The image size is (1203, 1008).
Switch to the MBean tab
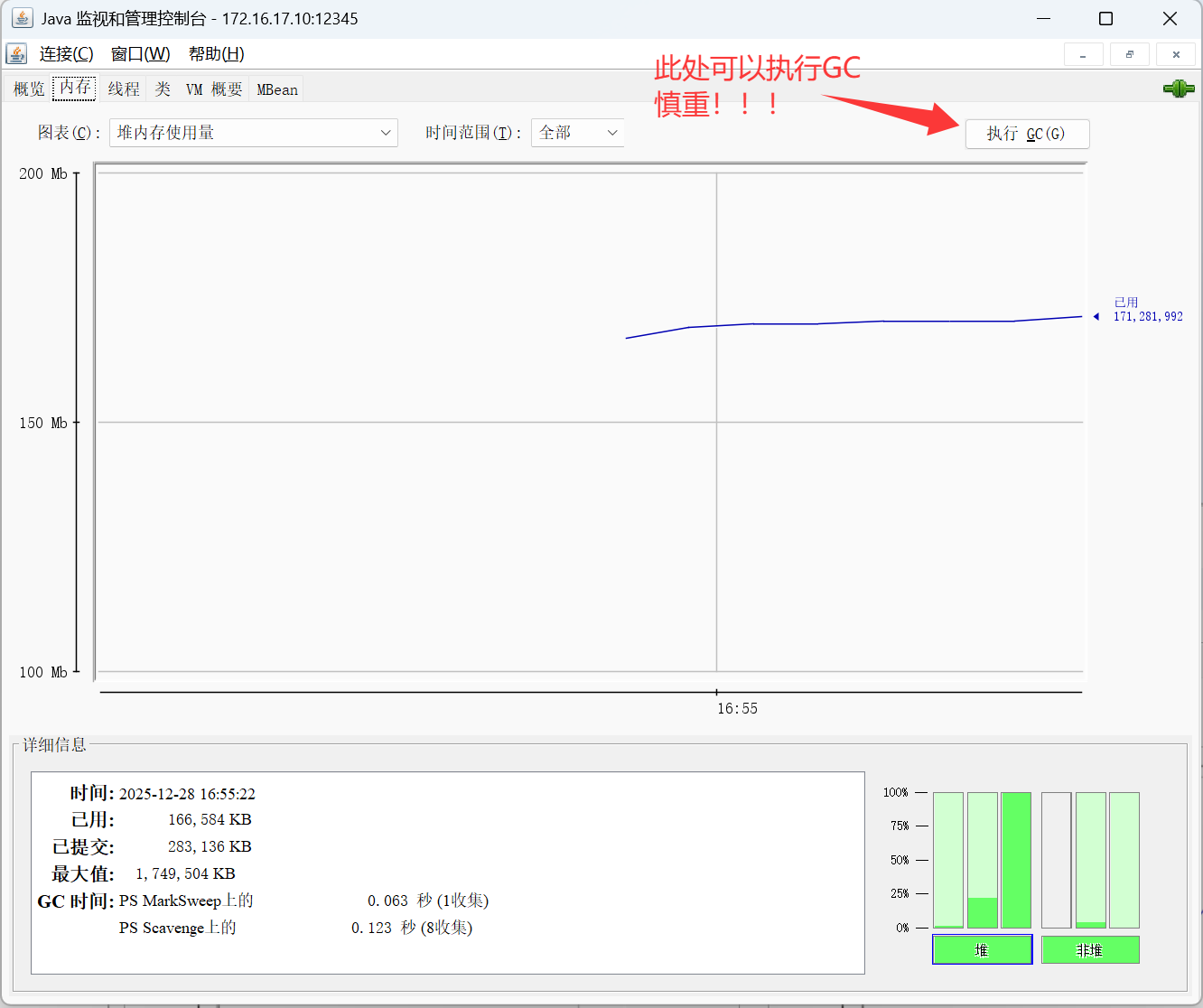point(276,89)
